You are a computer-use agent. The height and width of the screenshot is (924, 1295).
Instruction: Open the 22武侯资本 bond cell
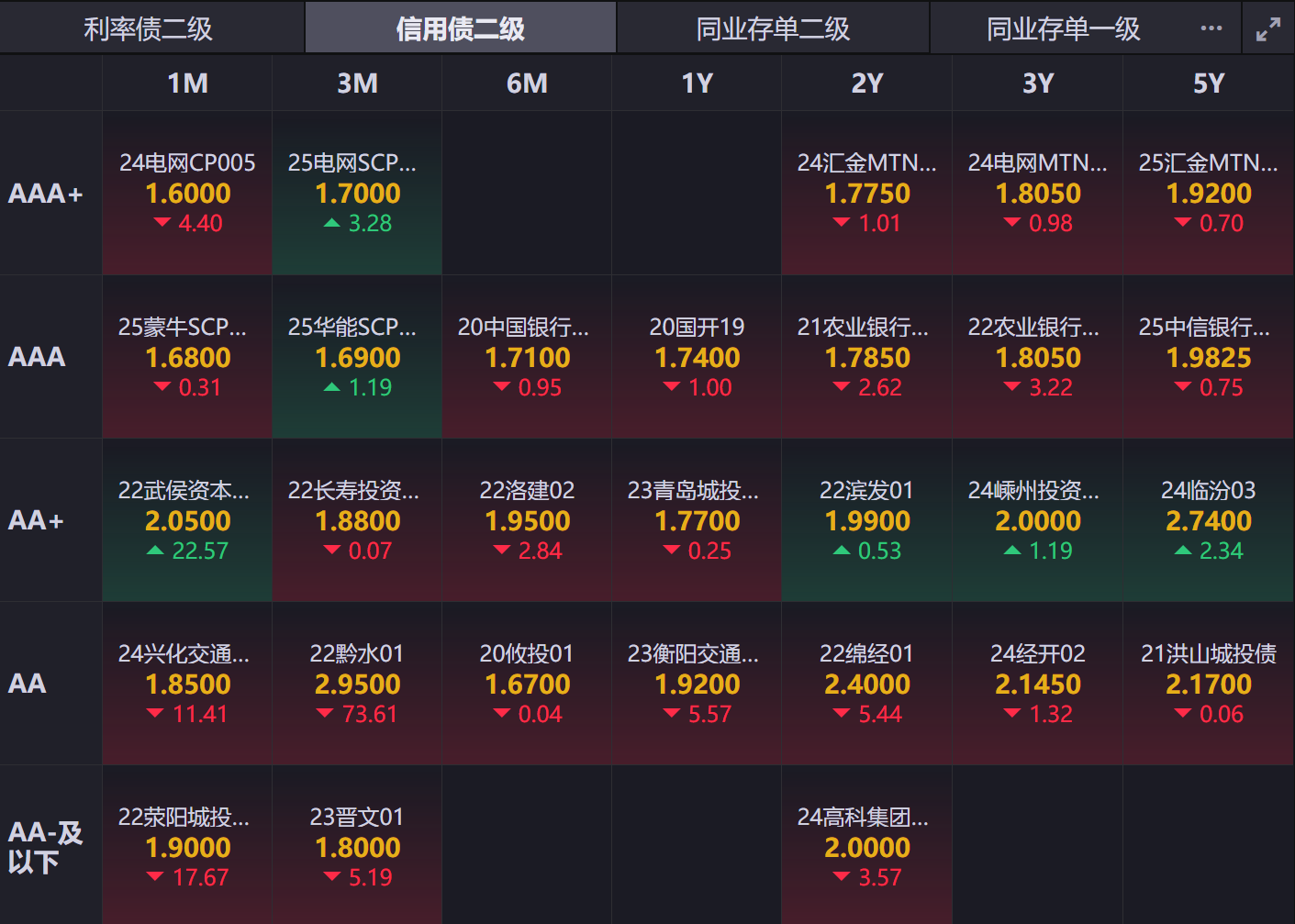point(187,520)
